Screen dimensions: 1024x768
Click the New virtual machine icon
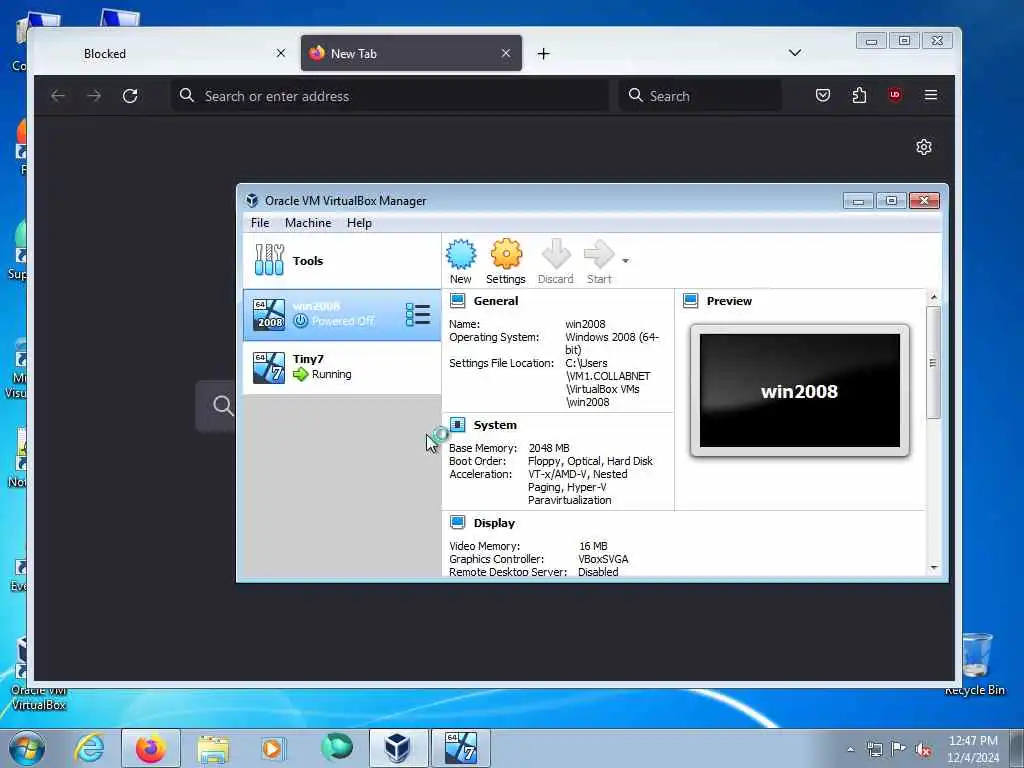click(x=461, y=261)
